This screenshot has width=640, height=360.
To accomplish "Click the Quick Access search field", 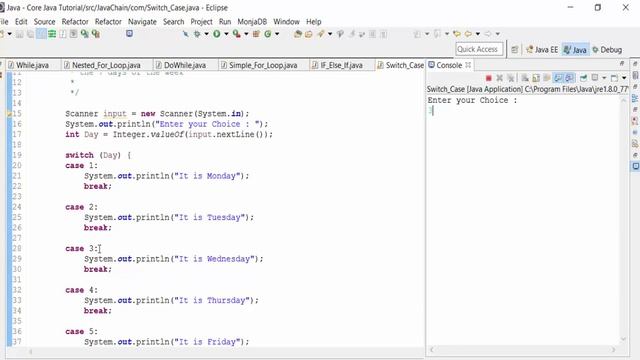I will click(479, 49).
